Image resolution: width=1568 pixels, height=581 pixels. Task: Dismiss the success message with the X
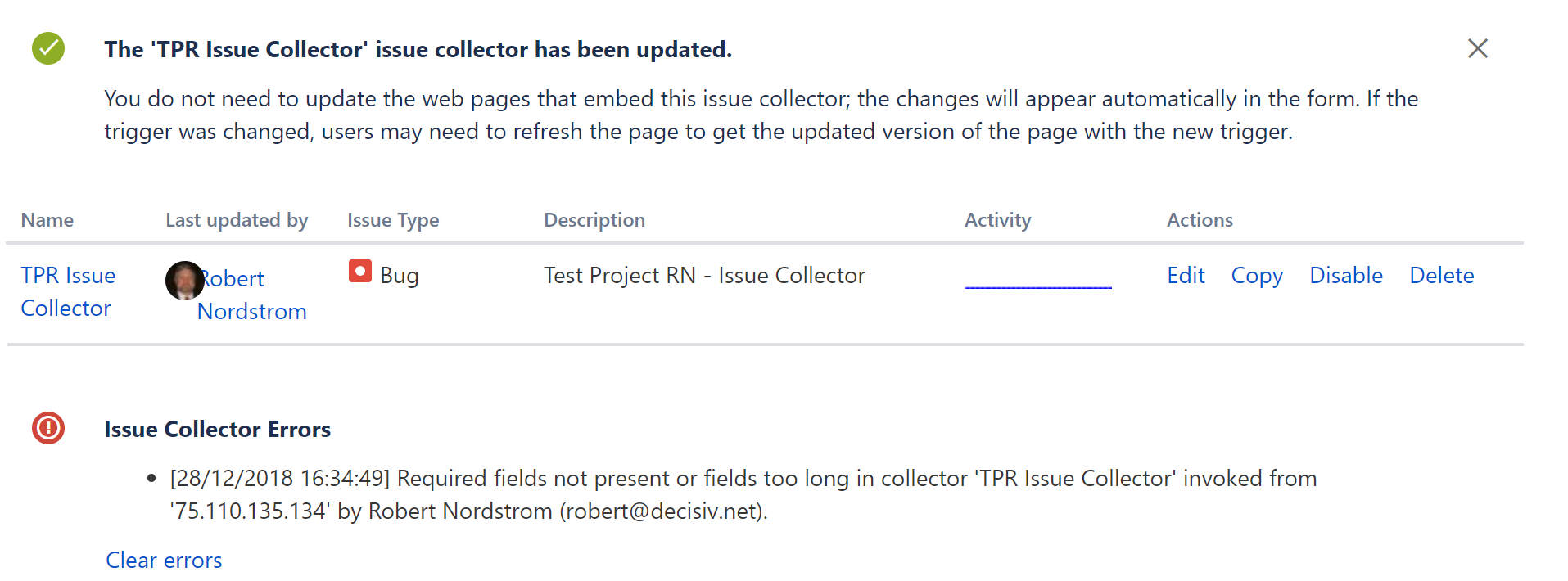tap(1477, 49)
